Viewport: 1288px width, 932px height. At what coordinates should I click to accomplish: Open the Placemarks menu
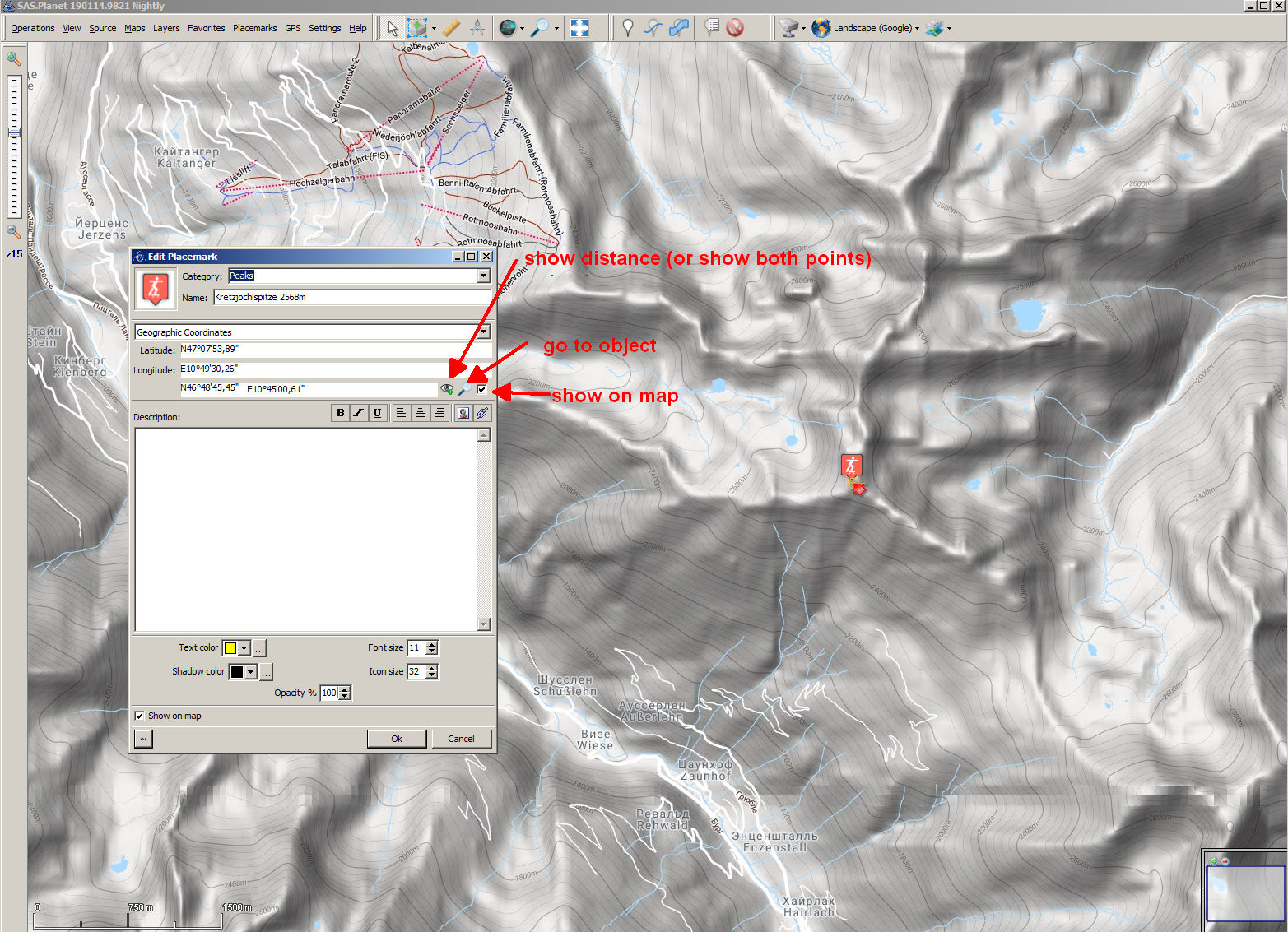tap(254, 28)
